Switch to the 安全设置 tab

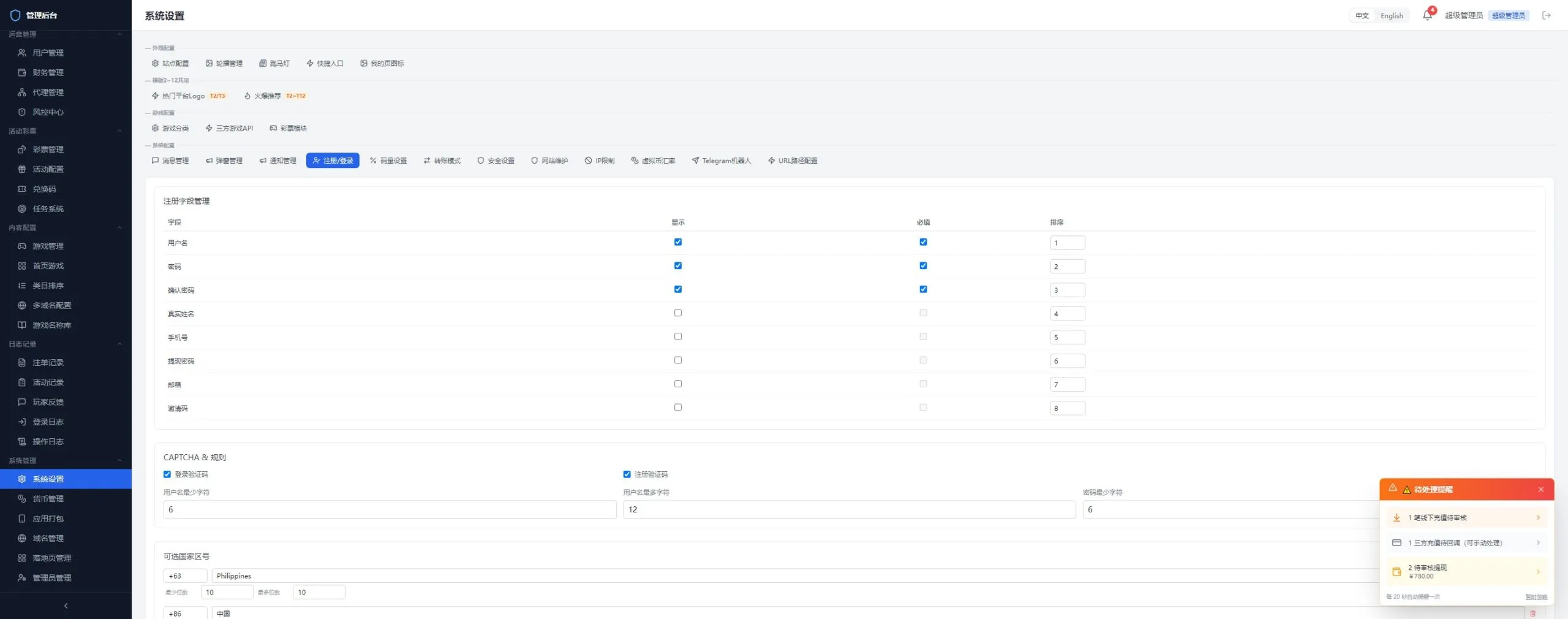coord(496,161)
